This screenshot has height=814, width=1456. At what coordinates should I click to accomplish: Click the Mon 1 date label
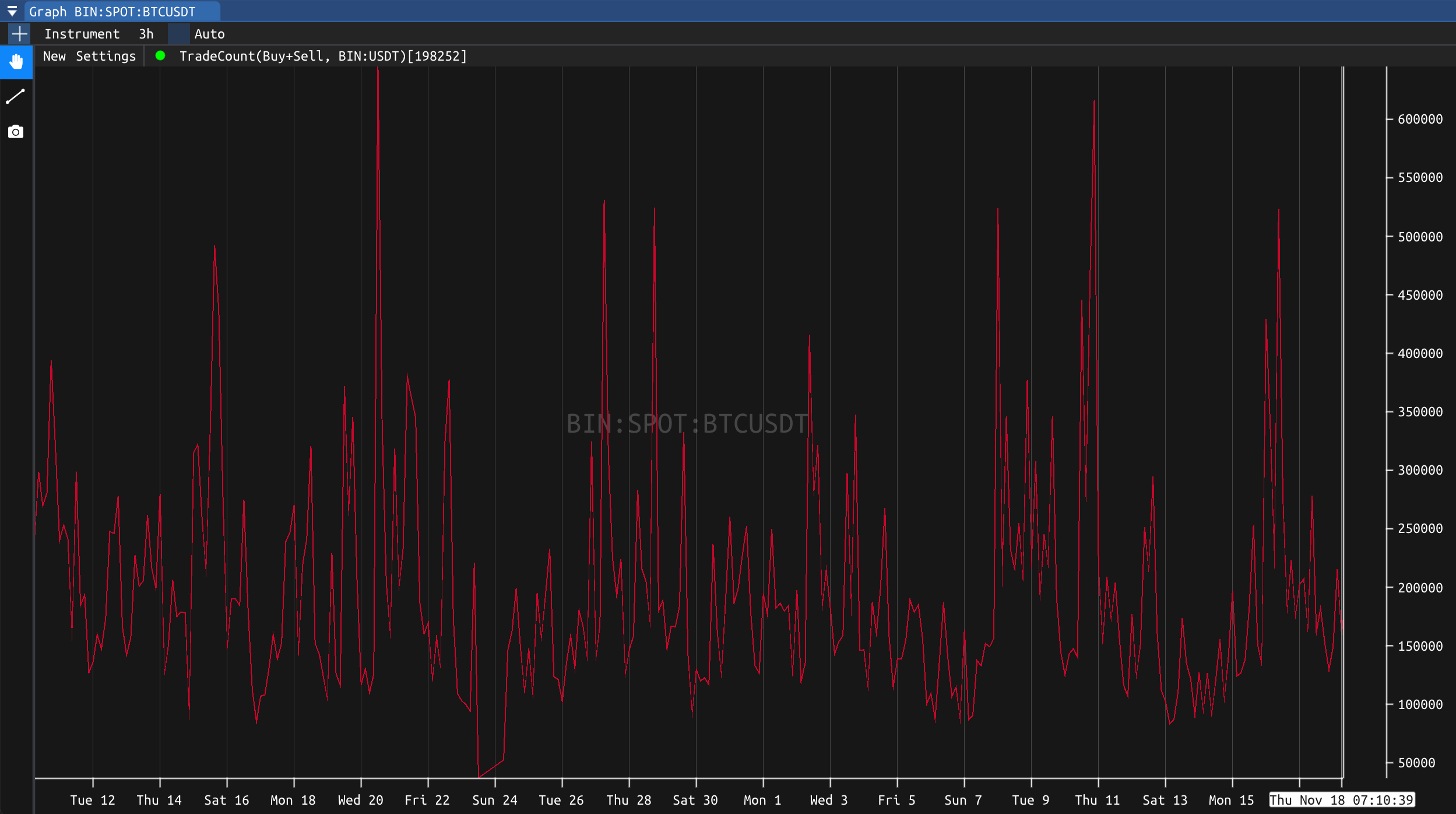pyautogui.click(x=762, y=800)
